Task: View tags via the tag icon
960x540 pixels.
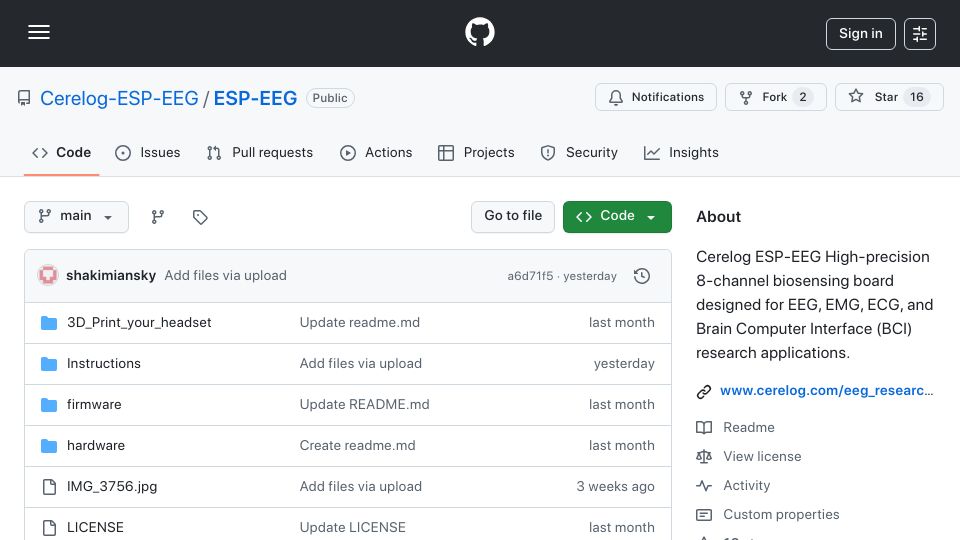Action: point(200,217)
